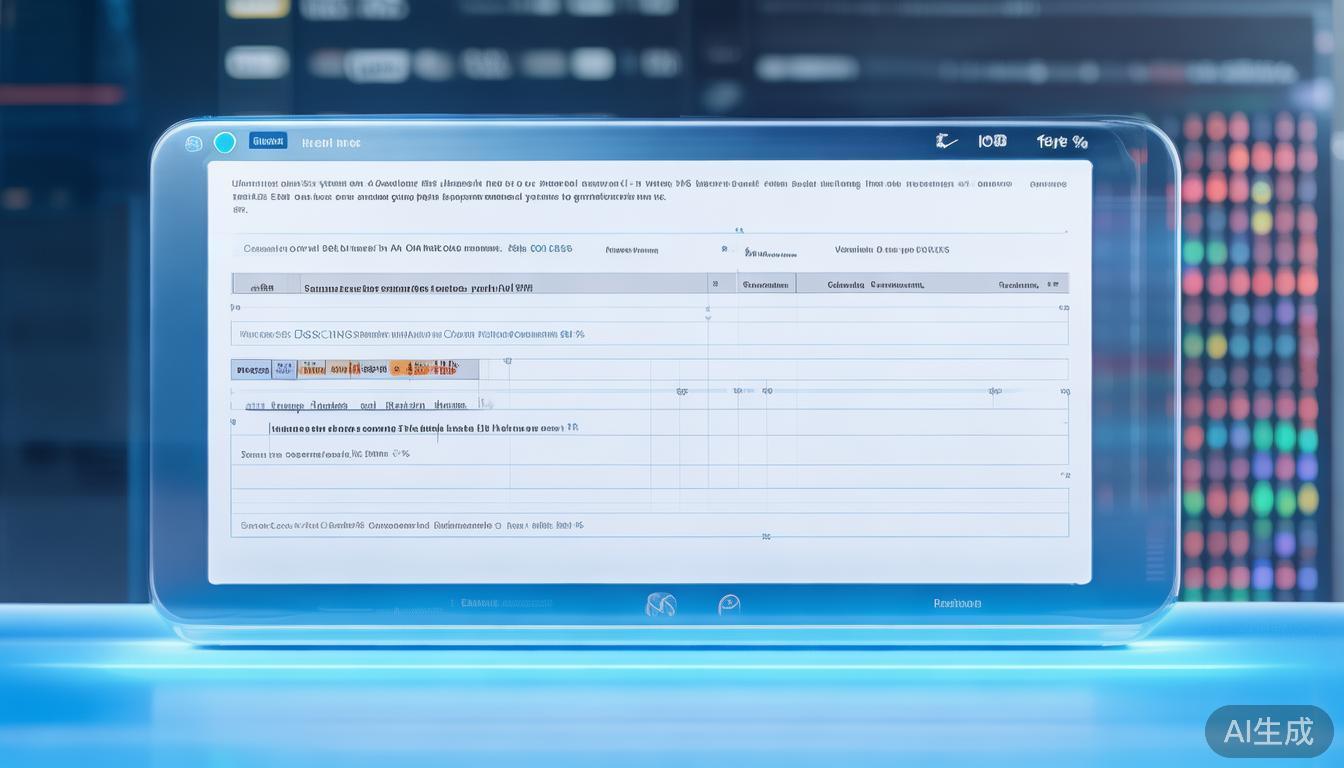Switch to the white text tab beside blue tab
Image resolution: width=1344 pixels, height=768 pixels.
(x=330, y=143)
